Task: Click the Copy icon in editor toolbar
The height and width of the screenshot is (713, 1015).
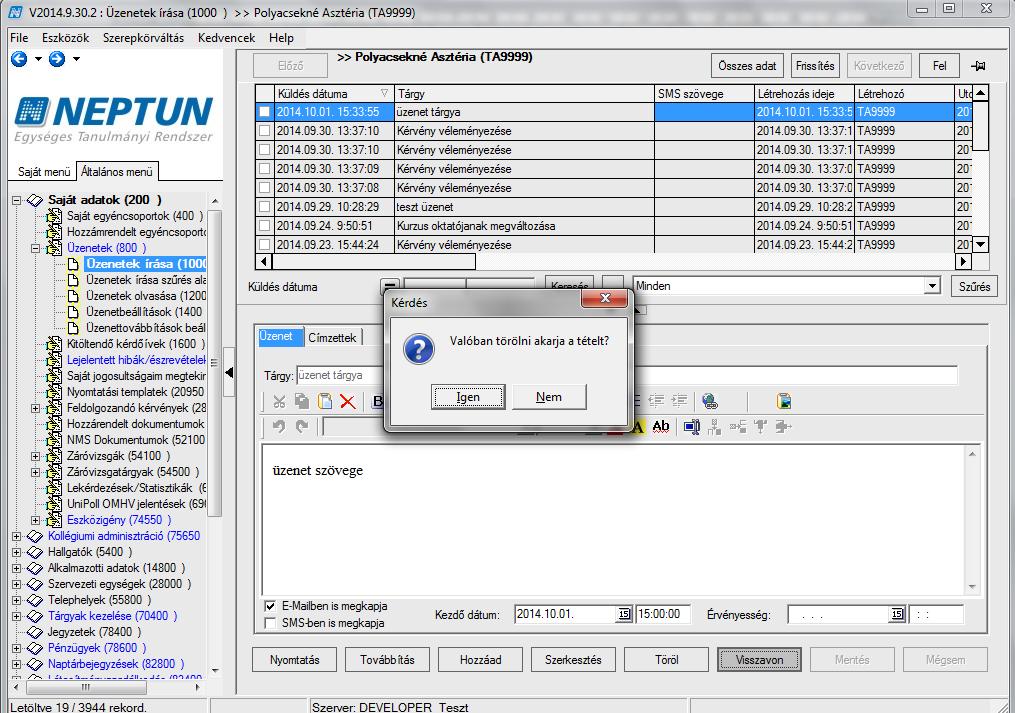Action: point(302,402)
